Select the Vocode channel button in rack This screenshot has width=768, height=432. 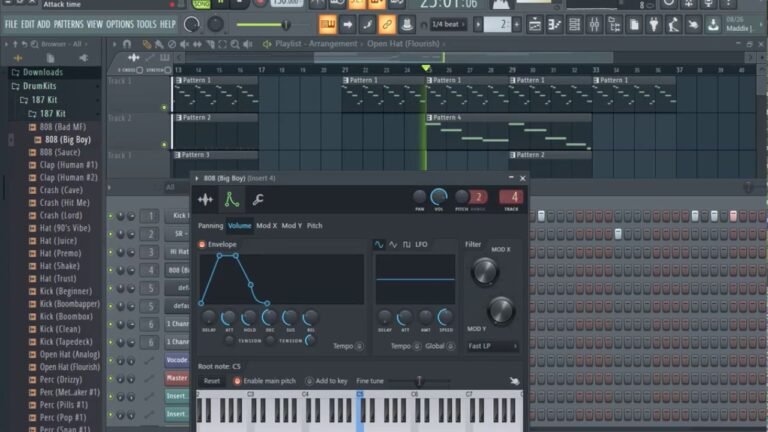pyautogui.click(x=177, y=360)
